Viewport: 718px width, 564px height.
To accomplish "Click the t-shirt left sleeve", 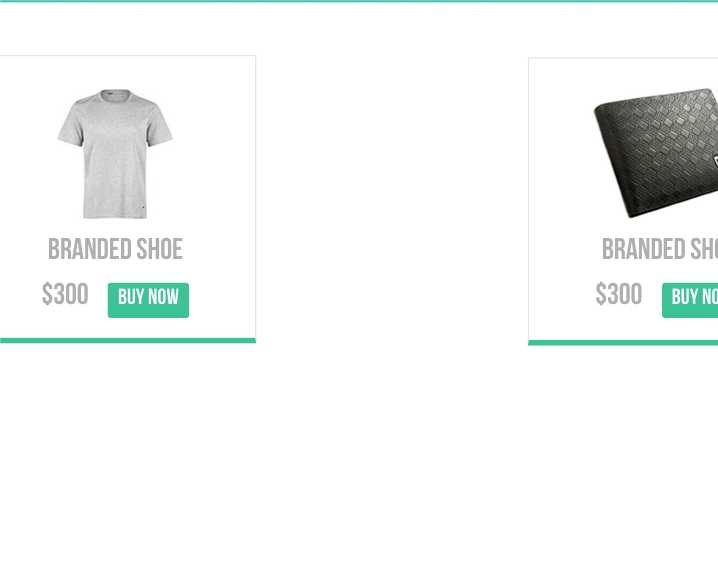I will (x=71, y=121).
